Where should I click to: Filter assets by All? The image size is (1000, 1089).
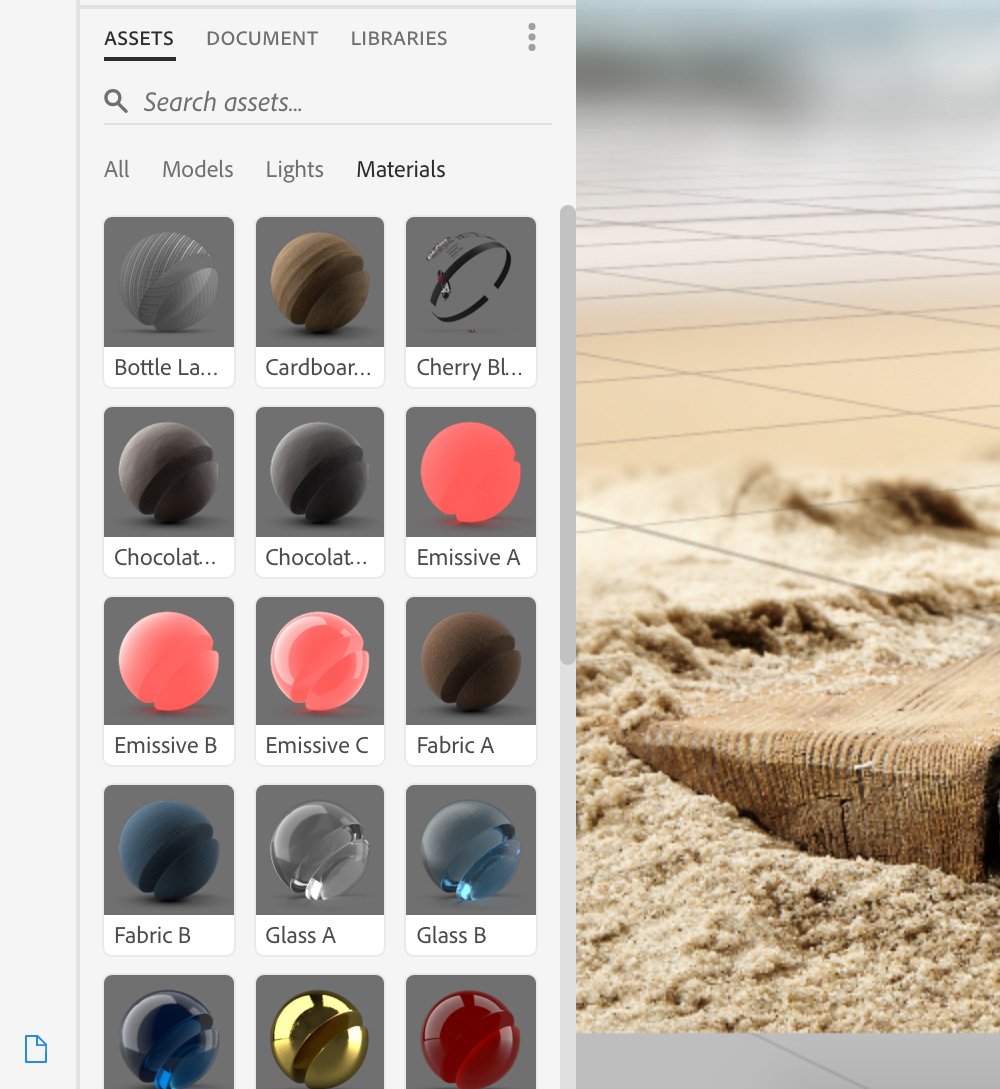tap(117, 169)
